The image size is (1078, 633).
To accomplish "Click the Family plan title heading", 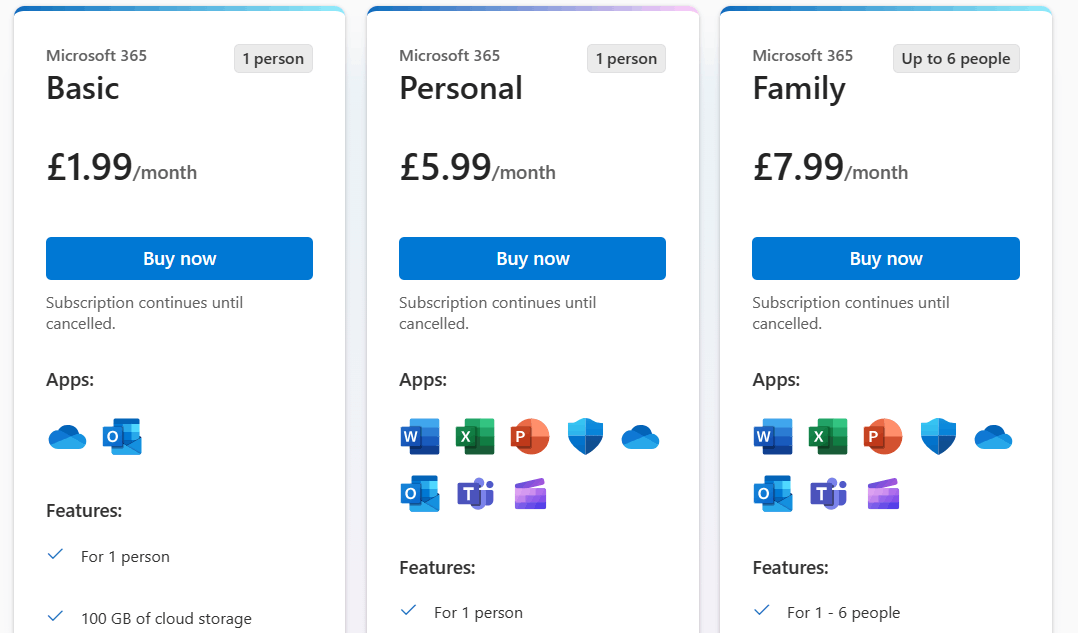I will (x=799, y=89).
